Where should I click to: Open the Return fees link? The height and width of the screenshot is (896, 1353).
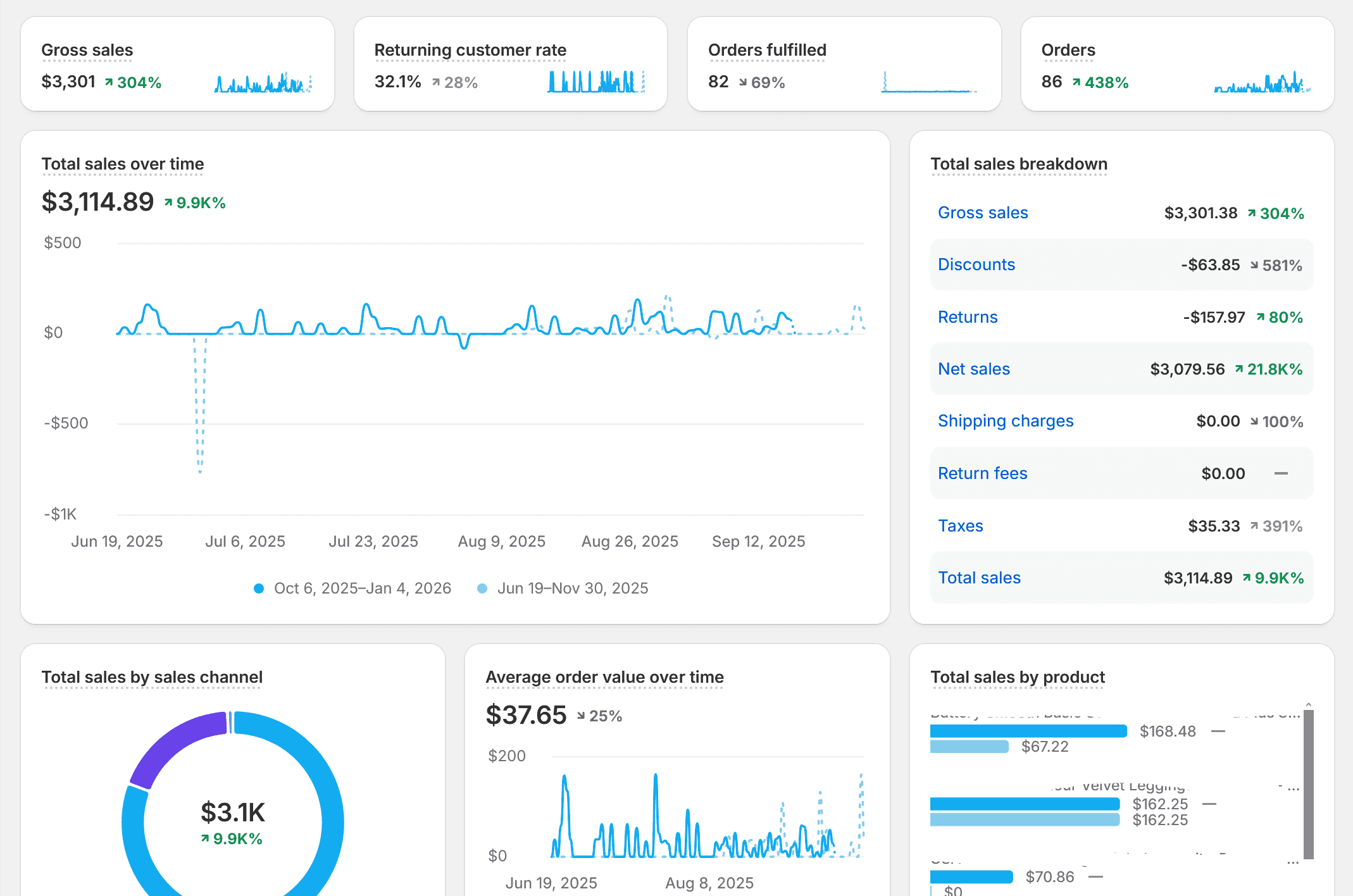tap(982, 473)
